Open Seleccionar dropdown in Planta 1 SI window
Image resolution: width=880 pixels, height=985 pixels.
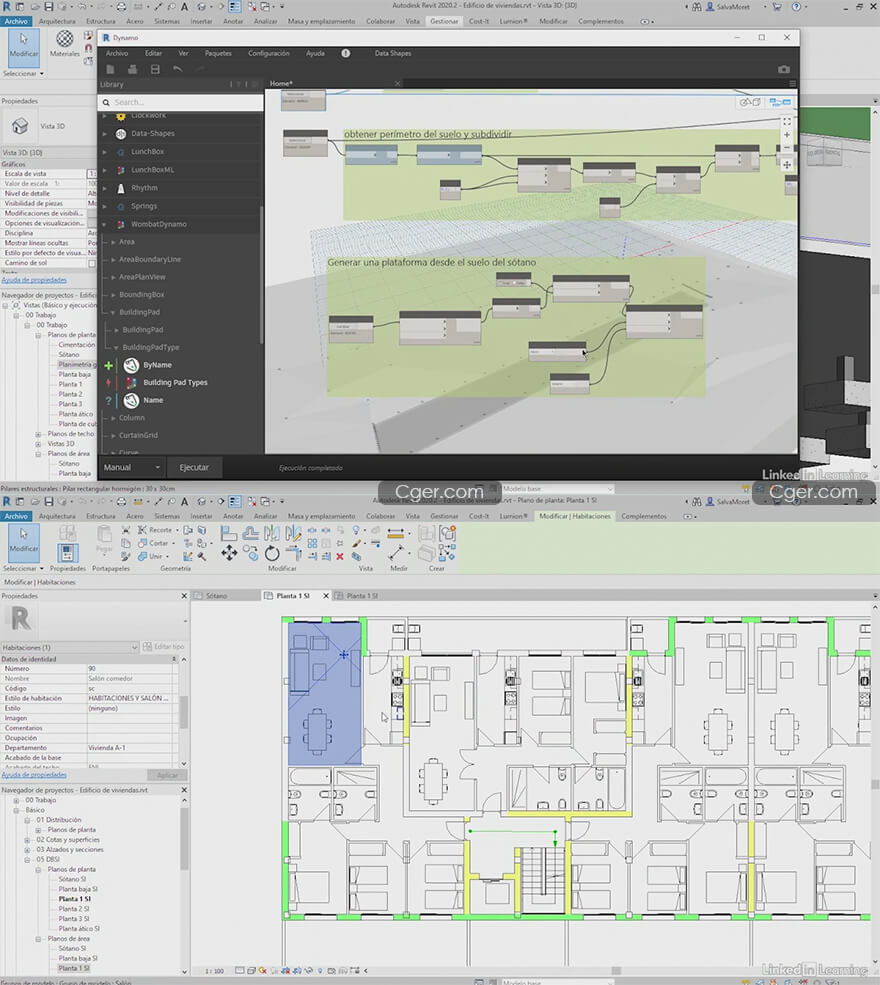[x=23, y=569]
